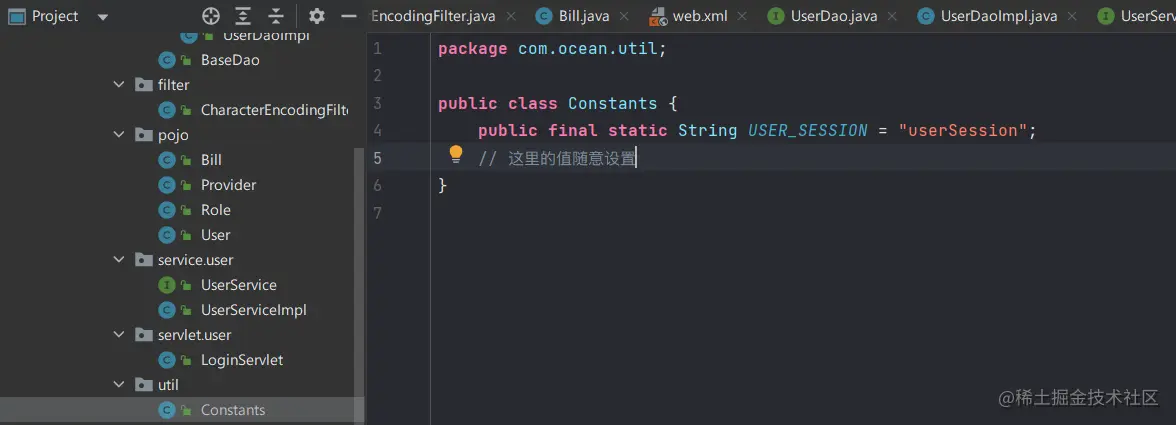Open the Bill class in pojo
1176x425 pixels.
pos(211,160)
